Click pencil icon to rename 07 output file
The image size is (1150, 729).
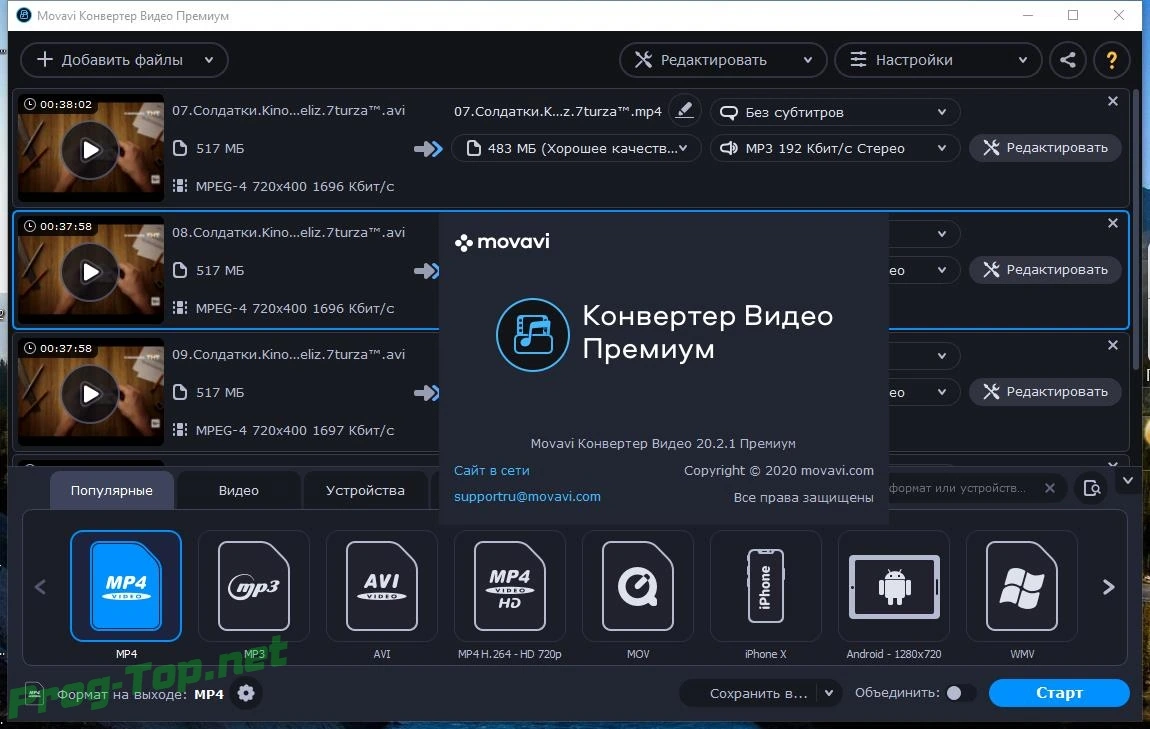coord(684,111)
